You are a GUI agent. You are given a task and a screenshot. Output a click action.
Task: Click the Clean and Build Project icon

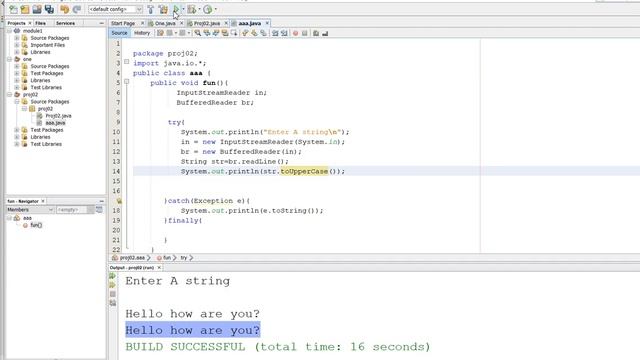[x=163, y=9]
